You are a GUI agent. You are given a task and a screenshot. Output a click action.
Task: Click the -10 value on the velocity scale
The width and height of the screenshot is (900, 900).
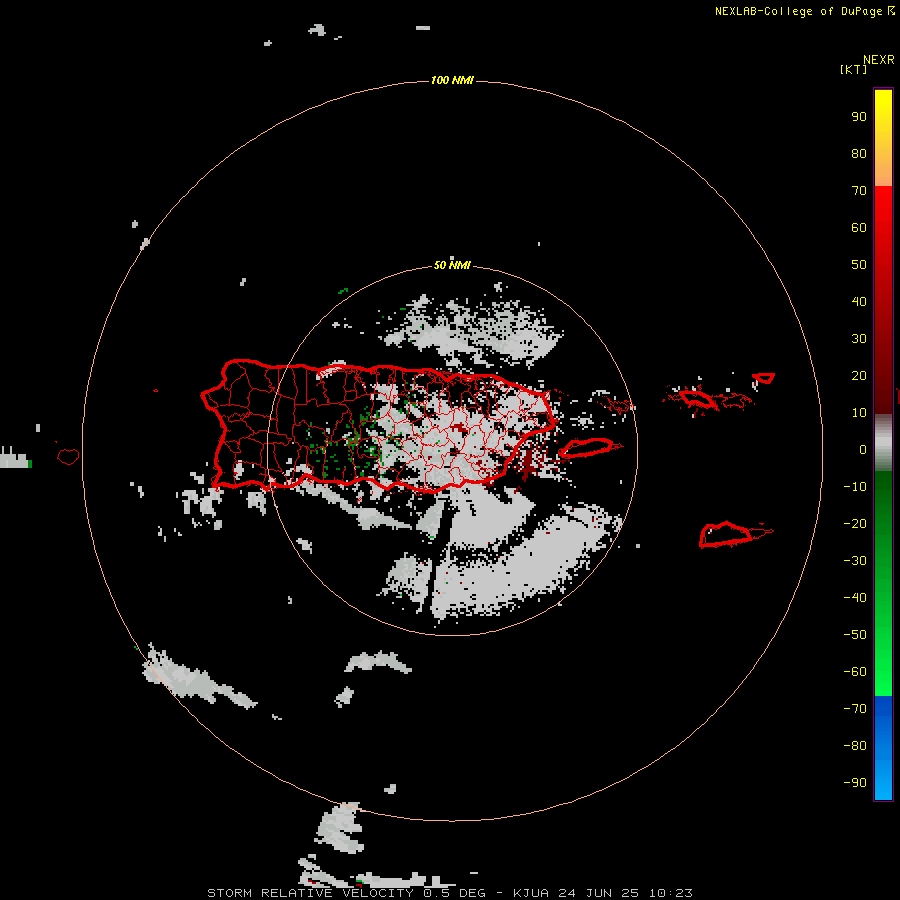855,487
